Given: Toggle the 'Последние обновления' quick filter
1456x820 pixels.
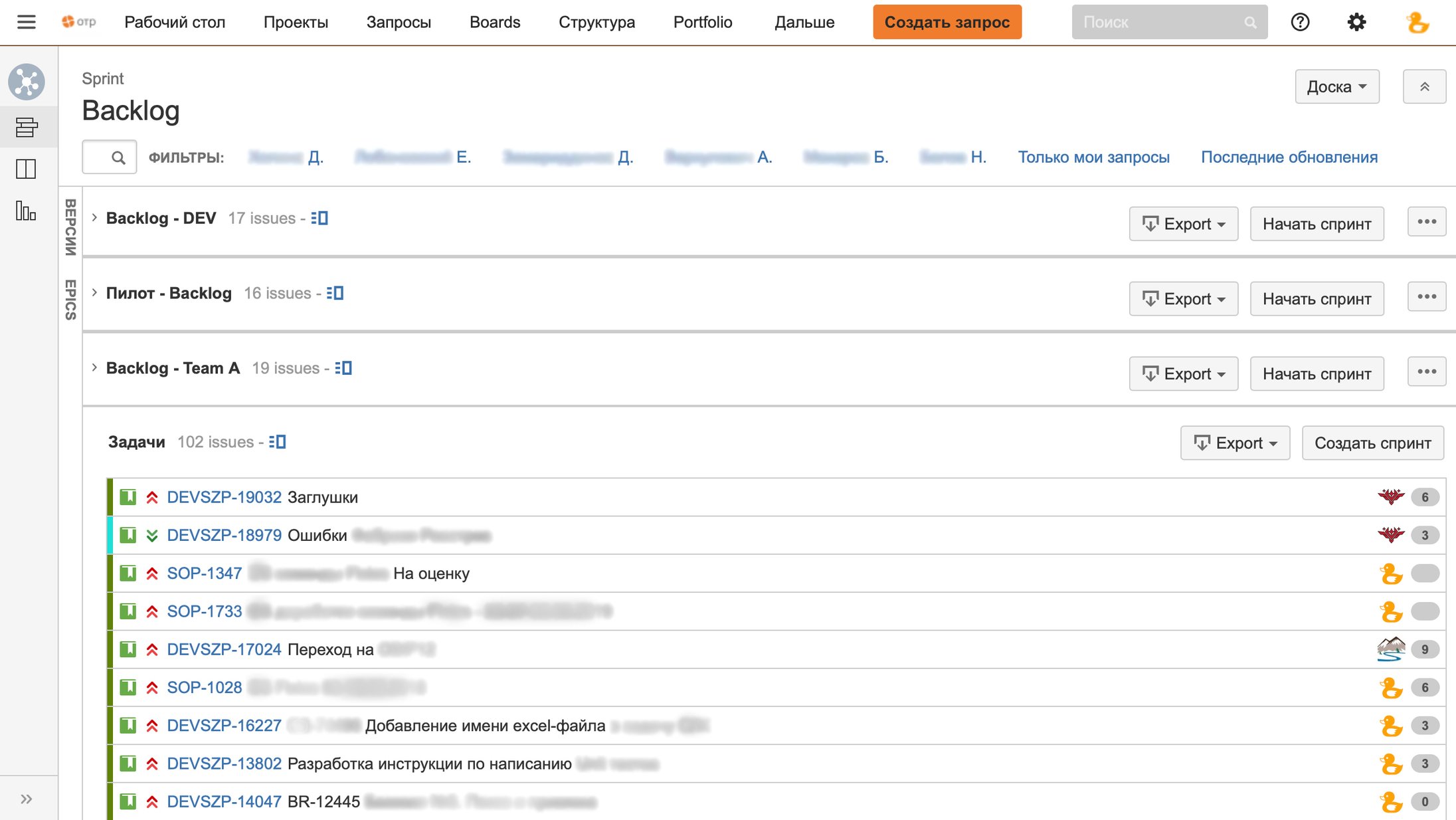Looking at the screenshot, I should click(1289, 157).
